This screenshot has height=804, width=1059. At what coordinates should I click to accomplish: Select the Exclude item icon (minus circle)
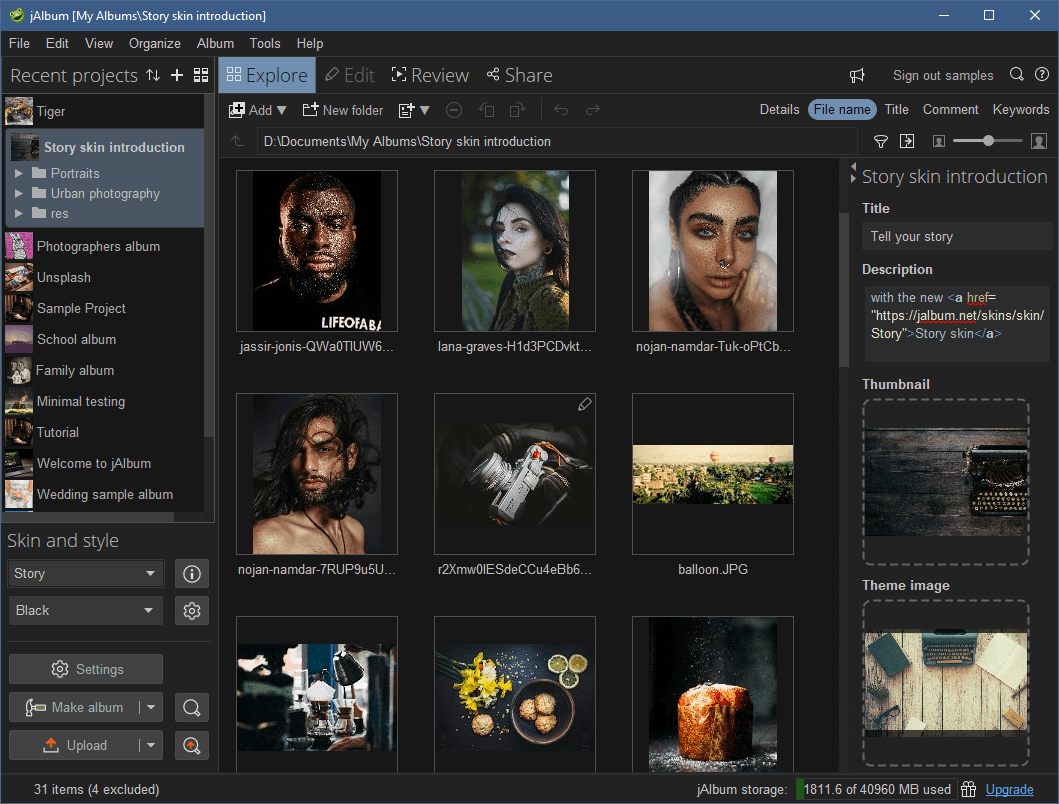(453, 110)
